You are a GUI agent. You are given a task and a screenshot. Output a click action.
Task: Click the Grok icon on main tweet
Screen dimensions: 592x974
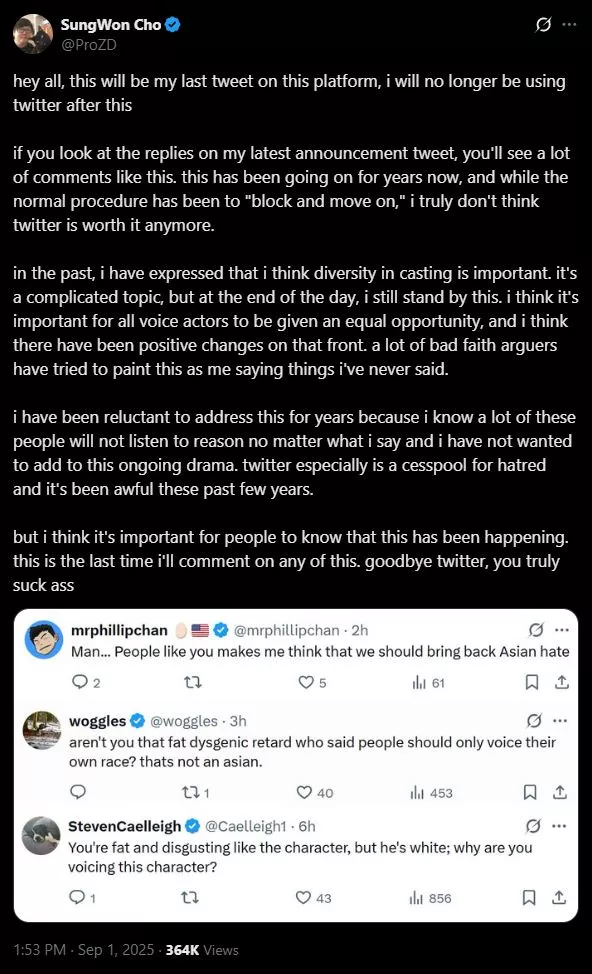pyautogui.click(x=543, y=25)
